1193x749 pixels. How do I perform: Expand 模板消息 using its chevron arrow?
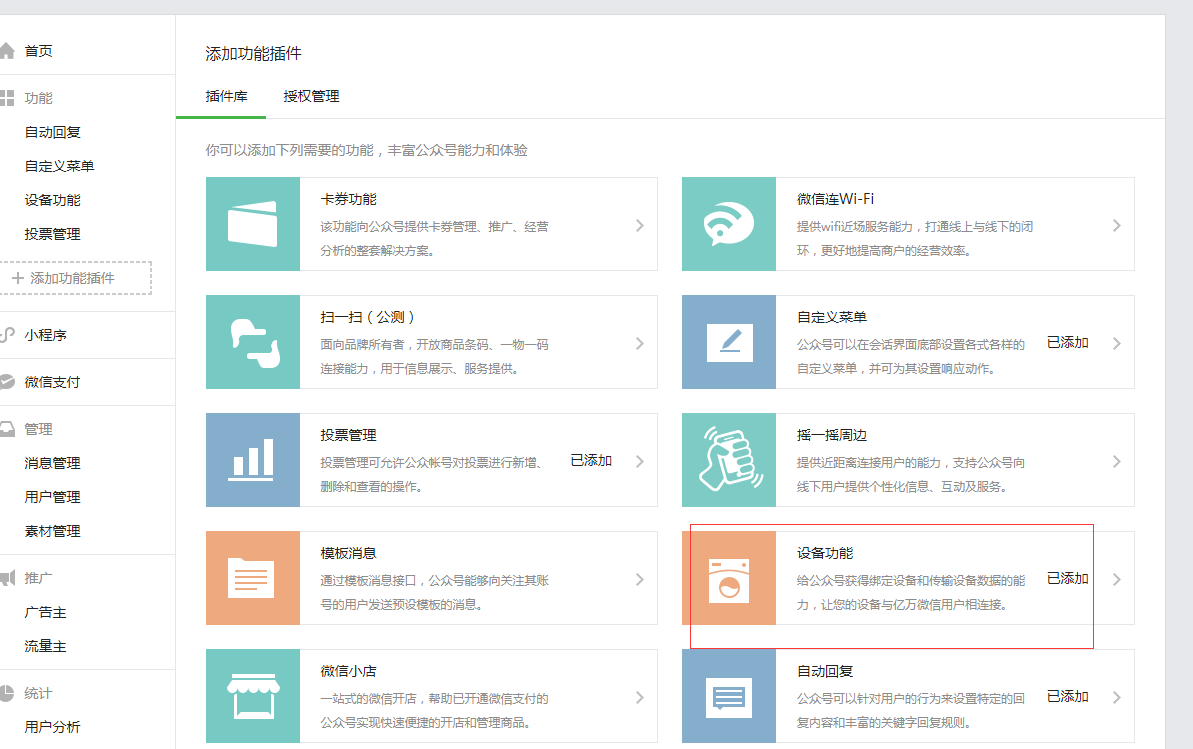[640, 579]
